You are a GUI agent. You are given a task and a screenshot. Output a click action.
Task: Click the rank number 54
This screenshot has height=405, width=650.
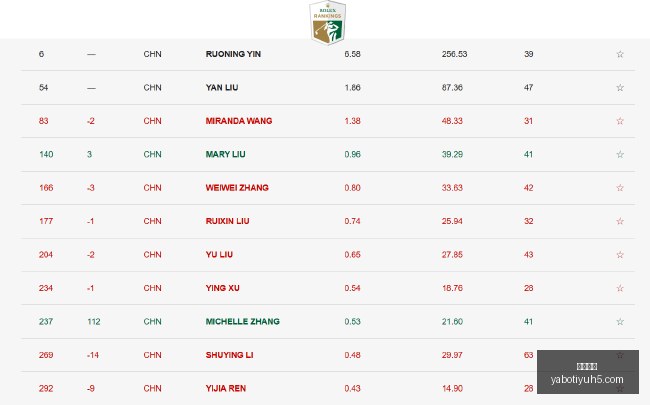click(x=44, y=87)
